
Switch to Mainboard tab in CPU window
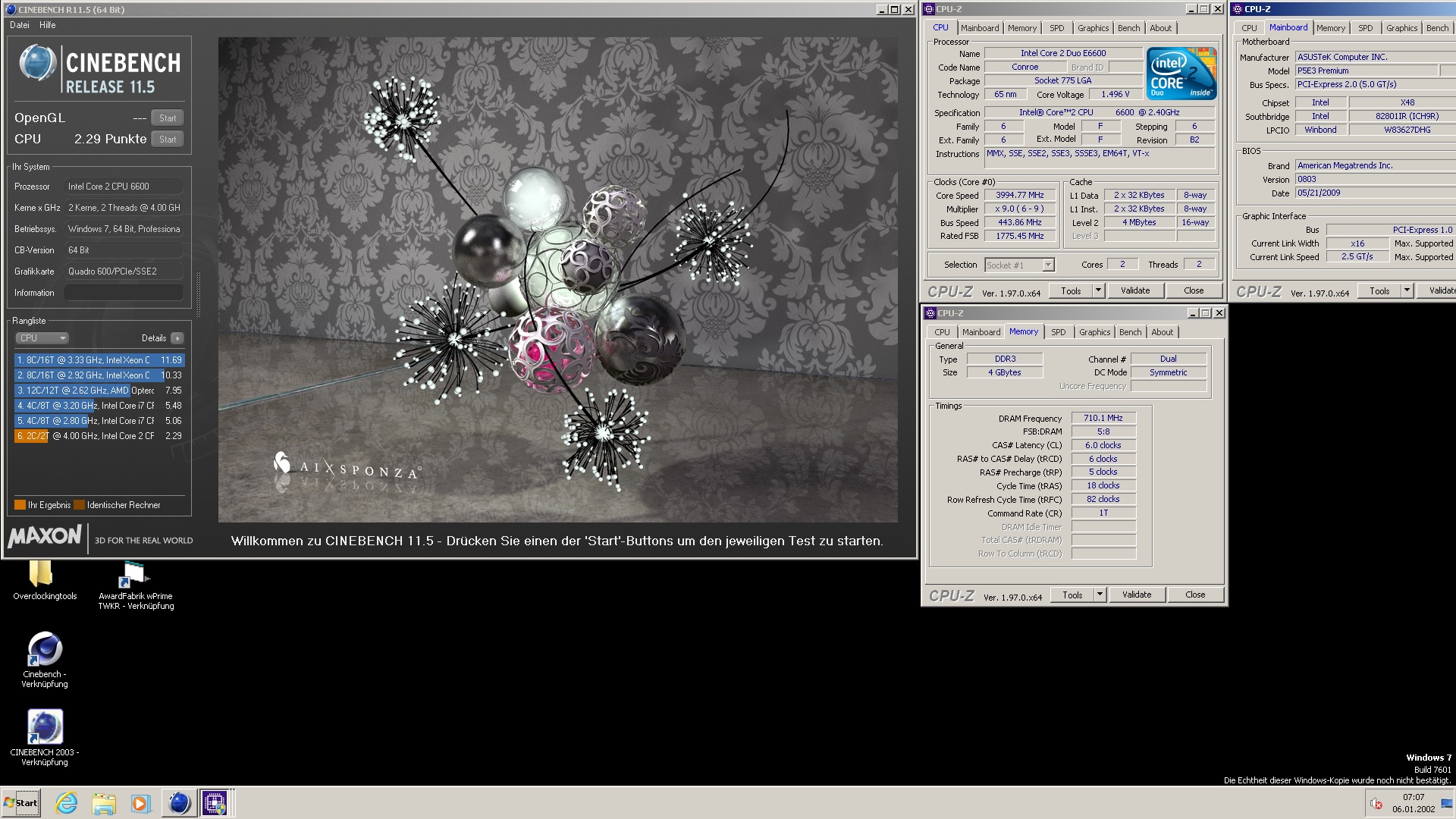click(980, 28)
